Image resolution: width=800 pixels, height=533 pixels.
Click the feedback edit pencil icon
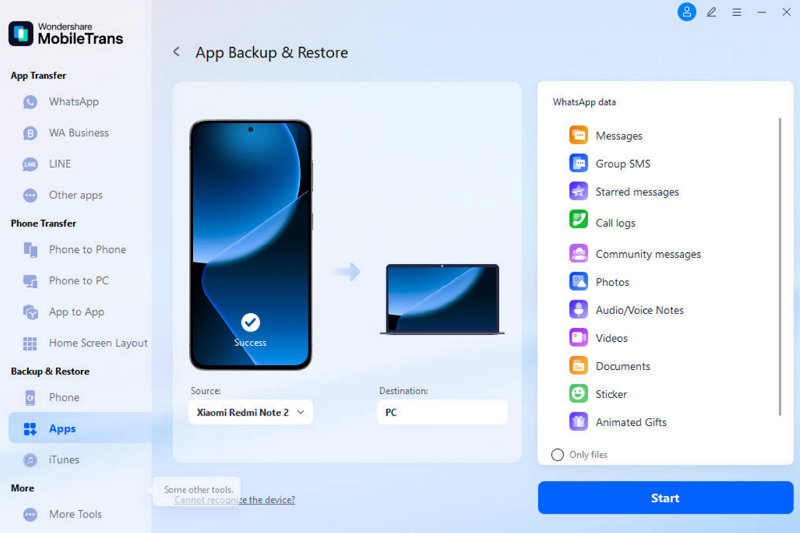712,12
